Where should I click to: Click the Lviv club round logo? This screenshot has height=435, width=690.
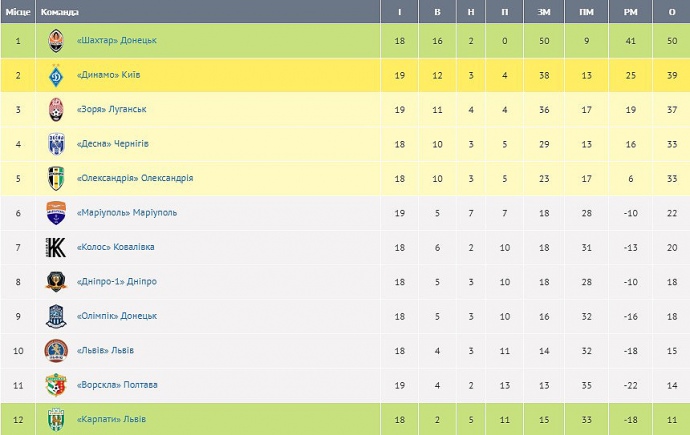point(56,351)
